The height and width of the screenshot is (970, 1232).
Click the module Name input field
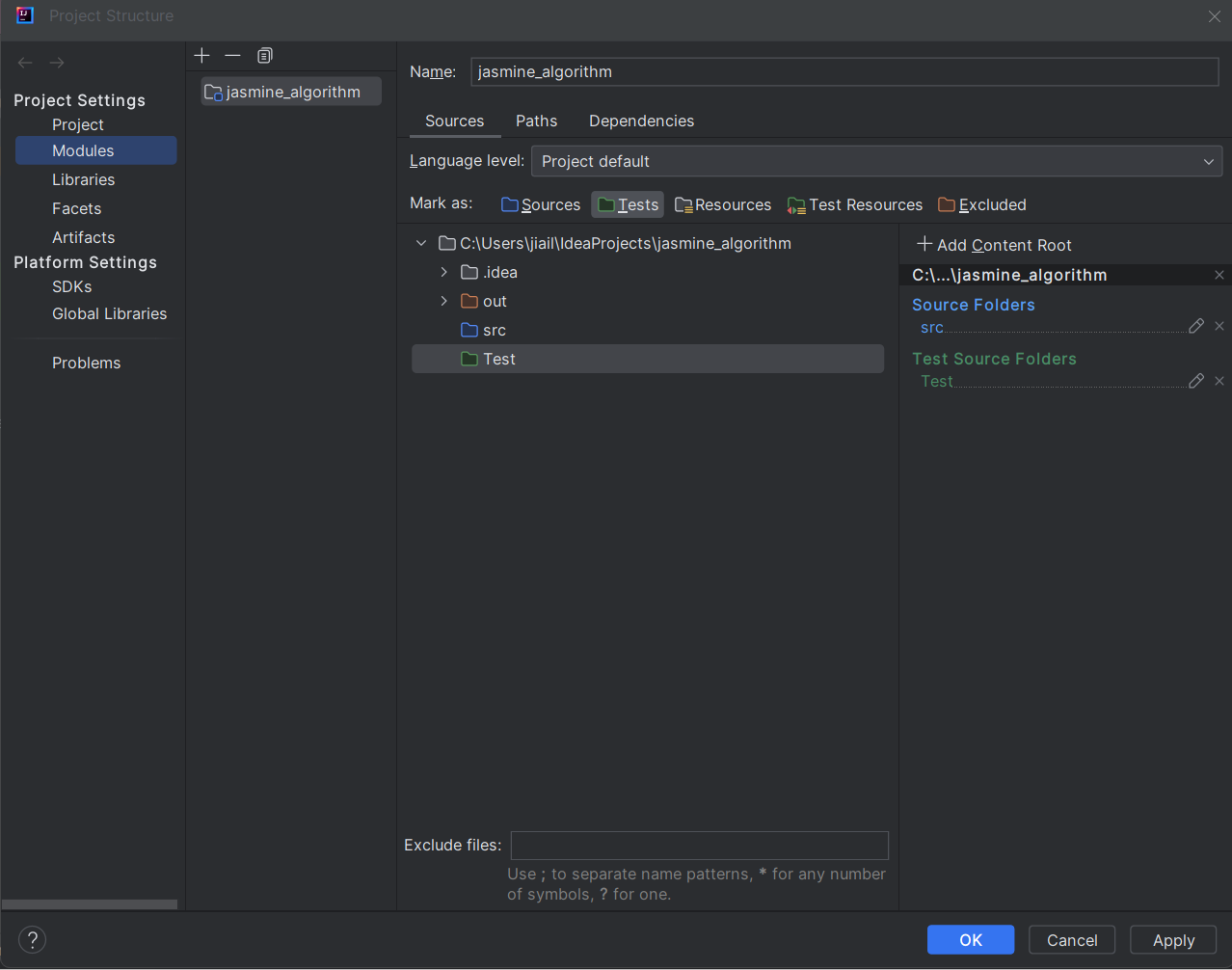click(844, 71)
